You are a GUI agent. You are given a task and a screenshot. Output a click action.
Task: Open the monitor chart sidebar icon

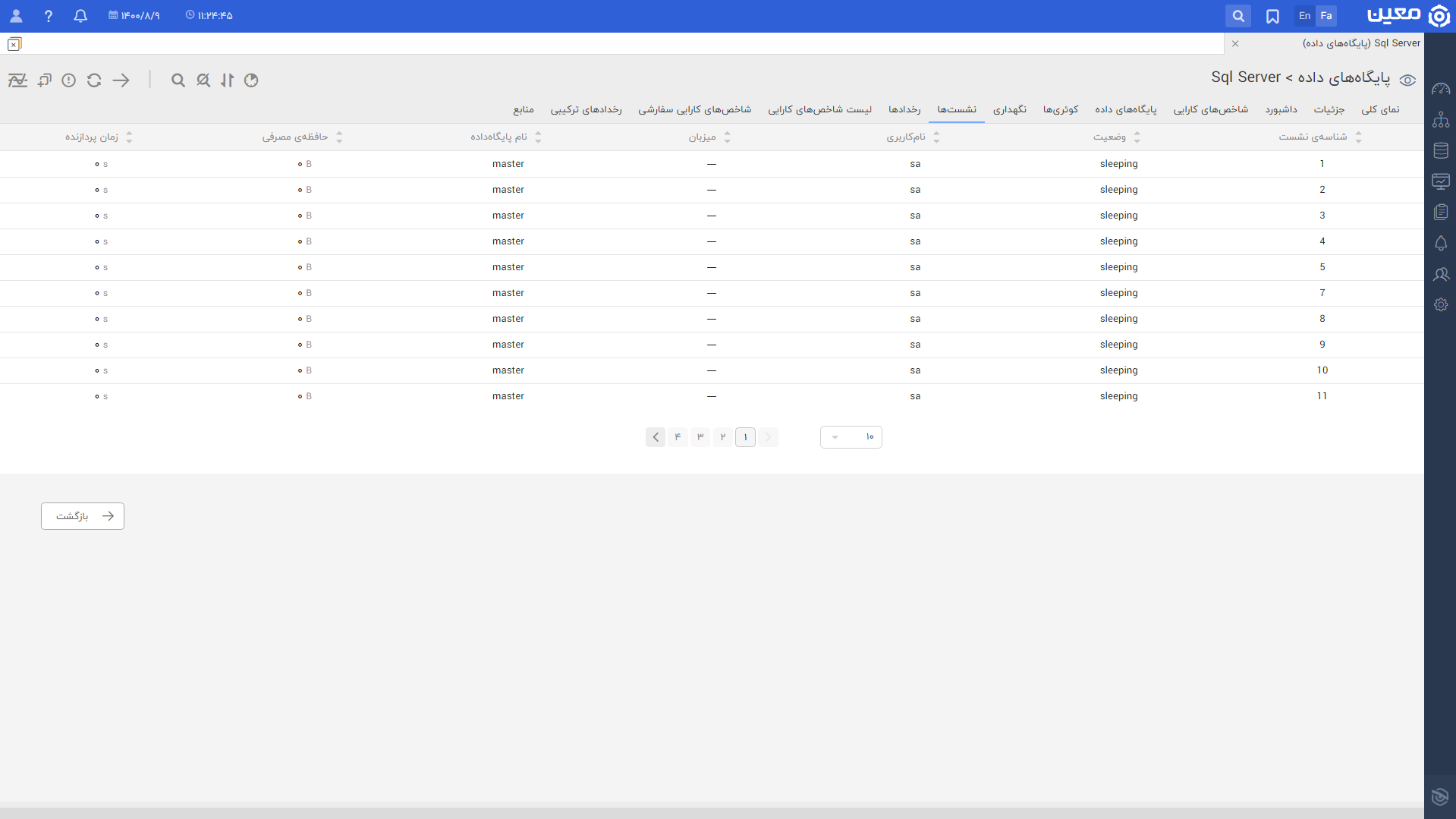[x=1441, y=181]
